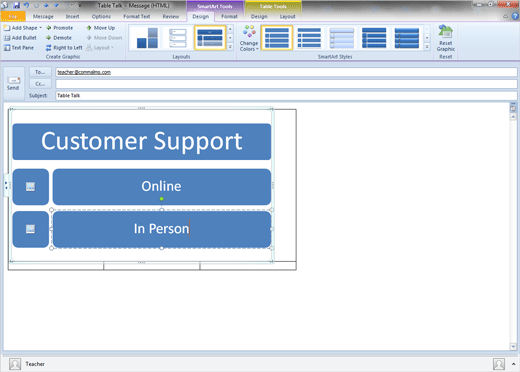Select the Customer Support shape
Viewport: 520px width, 372px height.
pyautogui.click(x=142, y=141)
